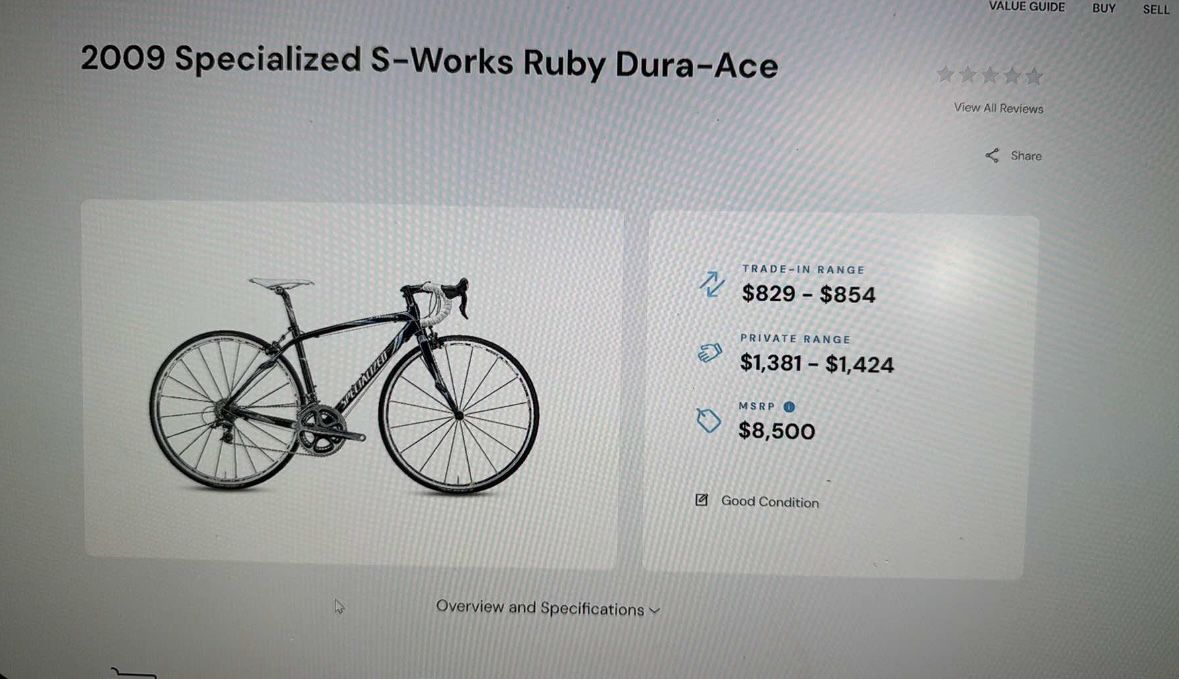Image resolution: width=1179 pixels, height=679 pixels.
Task: Select the first star in the rating
Action: 945,75
